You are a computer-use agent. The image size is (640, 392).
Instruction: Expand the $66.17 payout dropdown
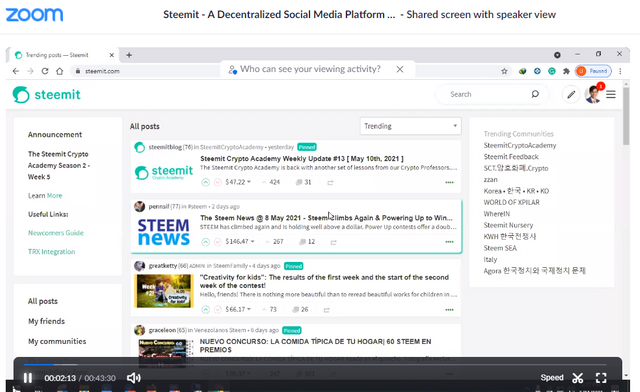point(238,310)
